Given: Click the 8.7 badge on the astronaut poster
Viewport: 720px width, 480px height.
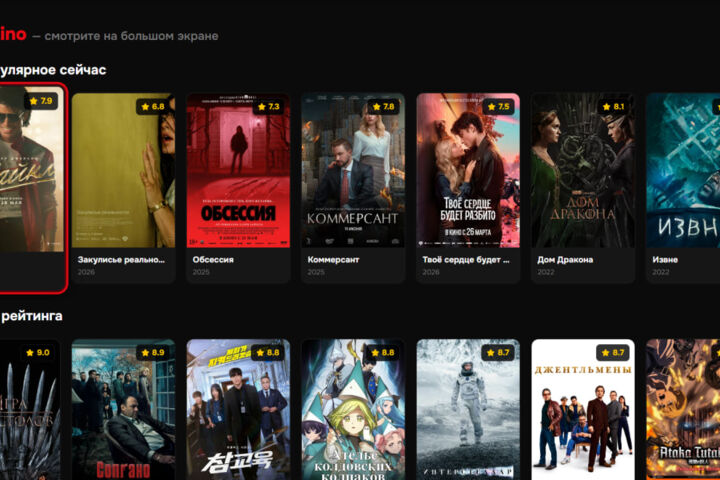Looking at the screenshot, I should [x=498, y=353].
